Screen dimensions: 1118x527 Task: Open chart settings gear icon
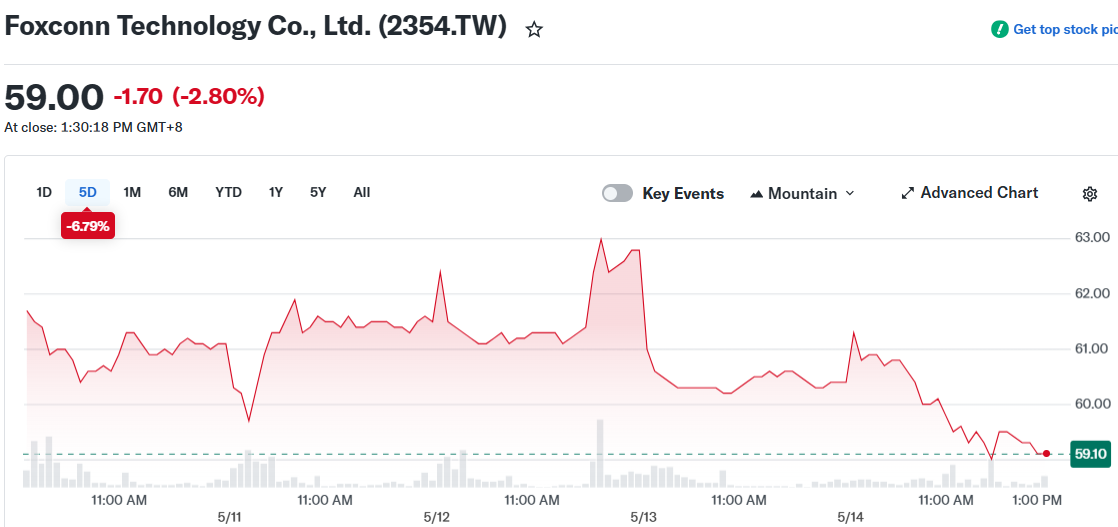point(1089,194)
